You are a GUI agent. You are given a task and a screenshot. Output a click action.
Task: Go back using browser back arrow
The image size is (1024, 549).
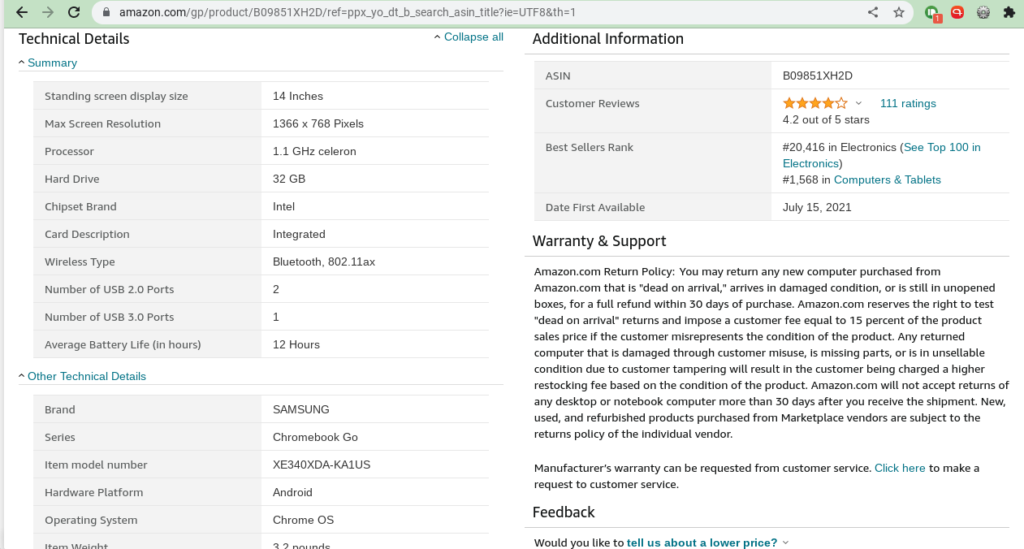pos(22,12)
